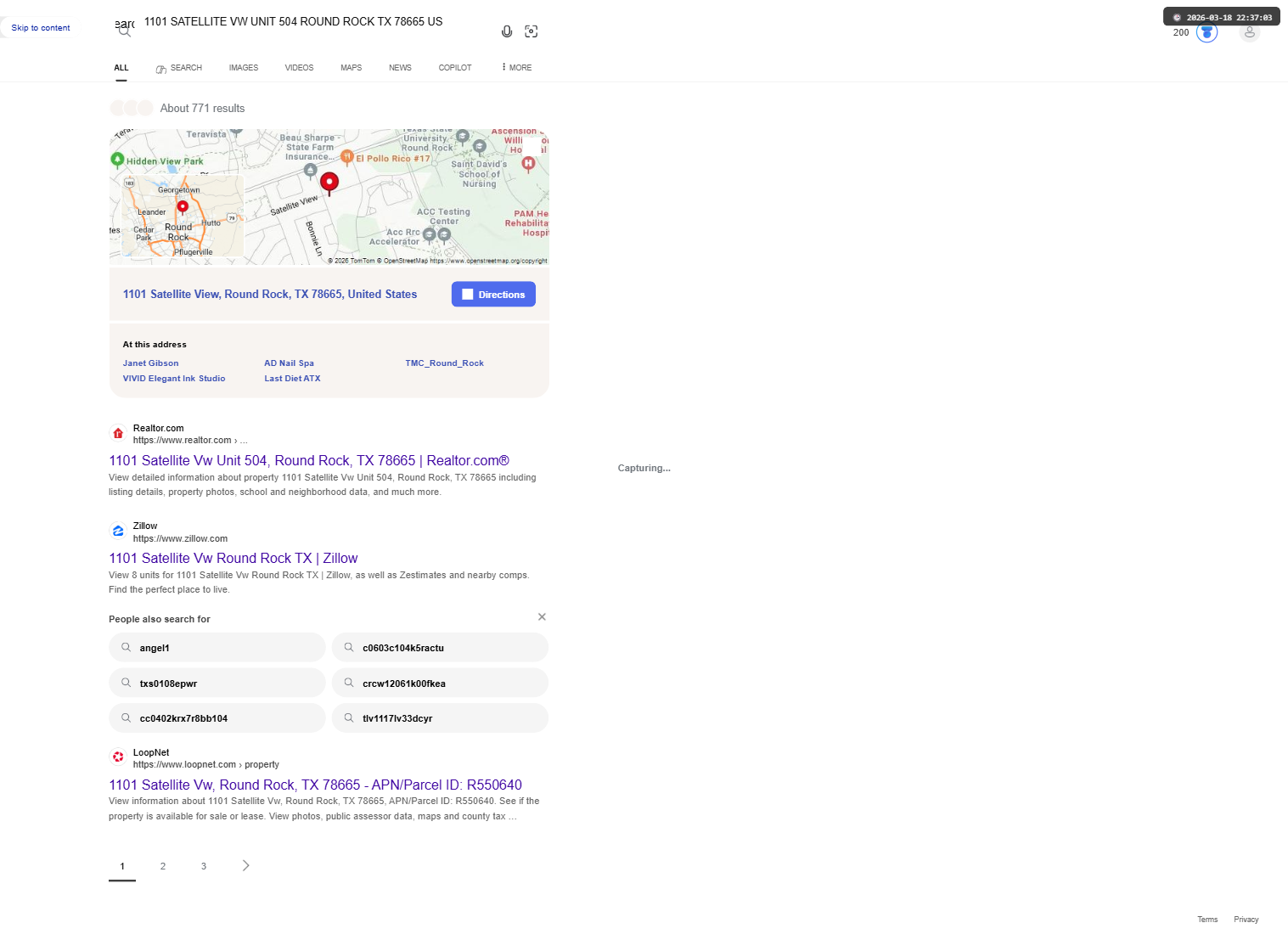Viewport: 1288px width, 934px height.
Task: Click the Directions button
Action: pyautogui.click(x=493, y=295)
